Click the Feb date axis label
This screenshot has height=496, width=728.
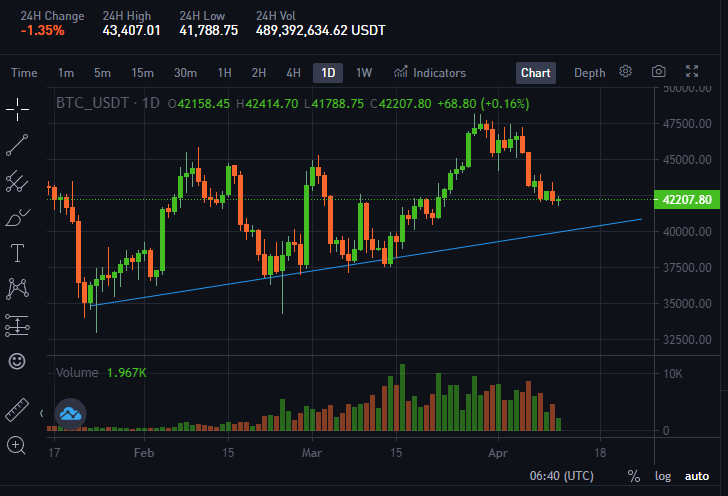[144, 453]
